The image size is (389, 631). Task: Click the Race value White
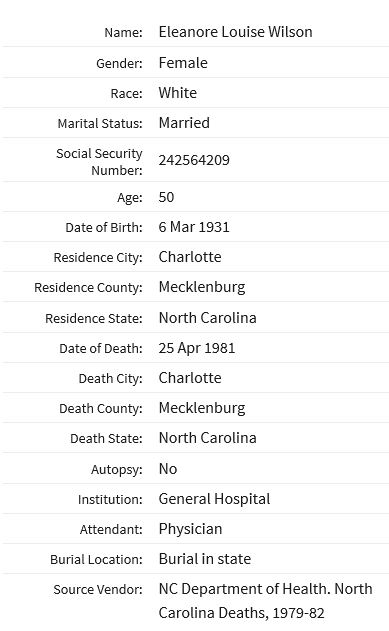(x=178, y=93)
